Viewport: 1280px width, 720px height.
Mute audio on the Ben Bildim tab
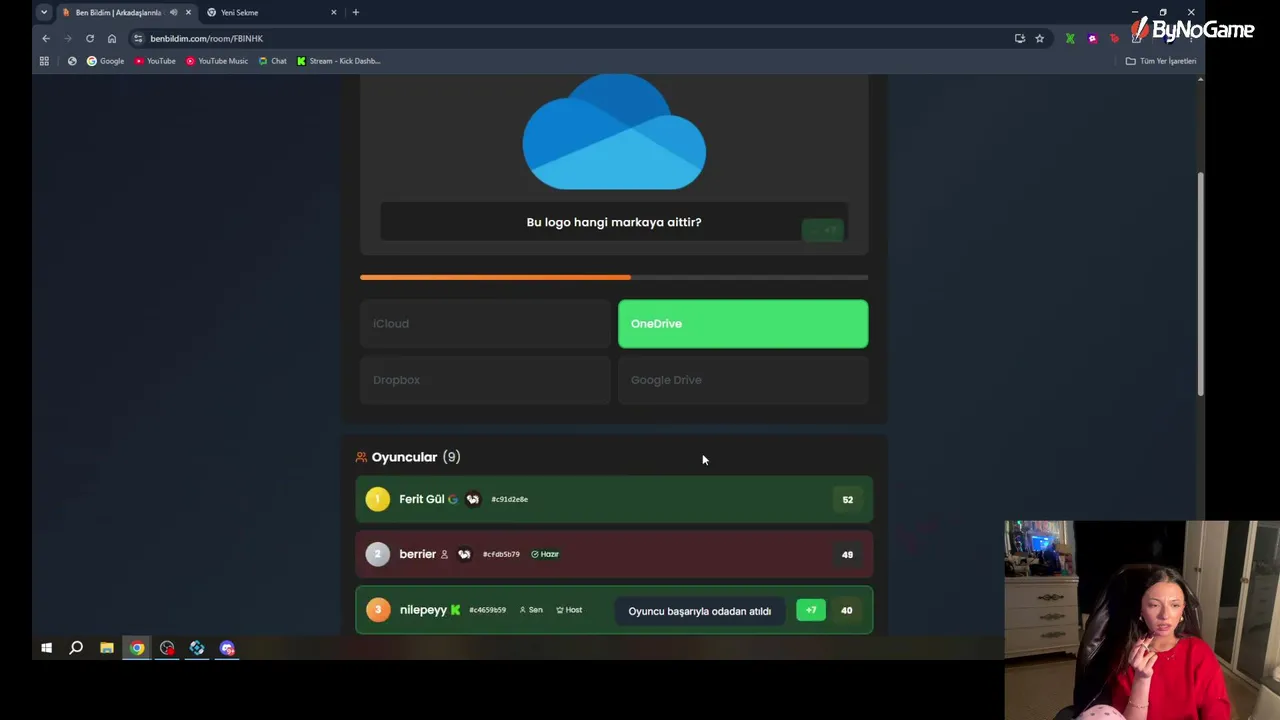click(x=173, y=12)
